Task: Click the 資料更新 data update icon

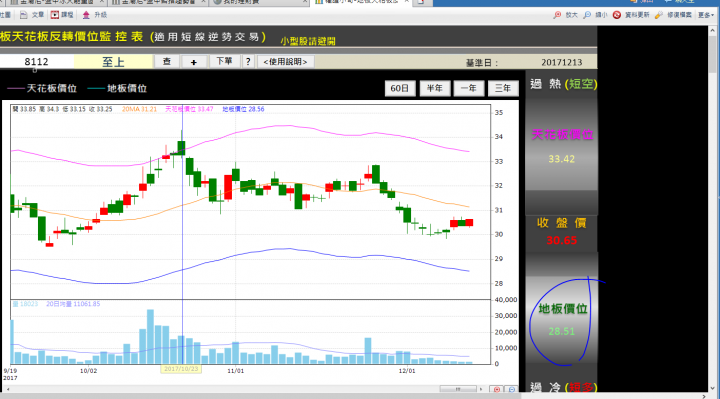Action: click(617, 15)
